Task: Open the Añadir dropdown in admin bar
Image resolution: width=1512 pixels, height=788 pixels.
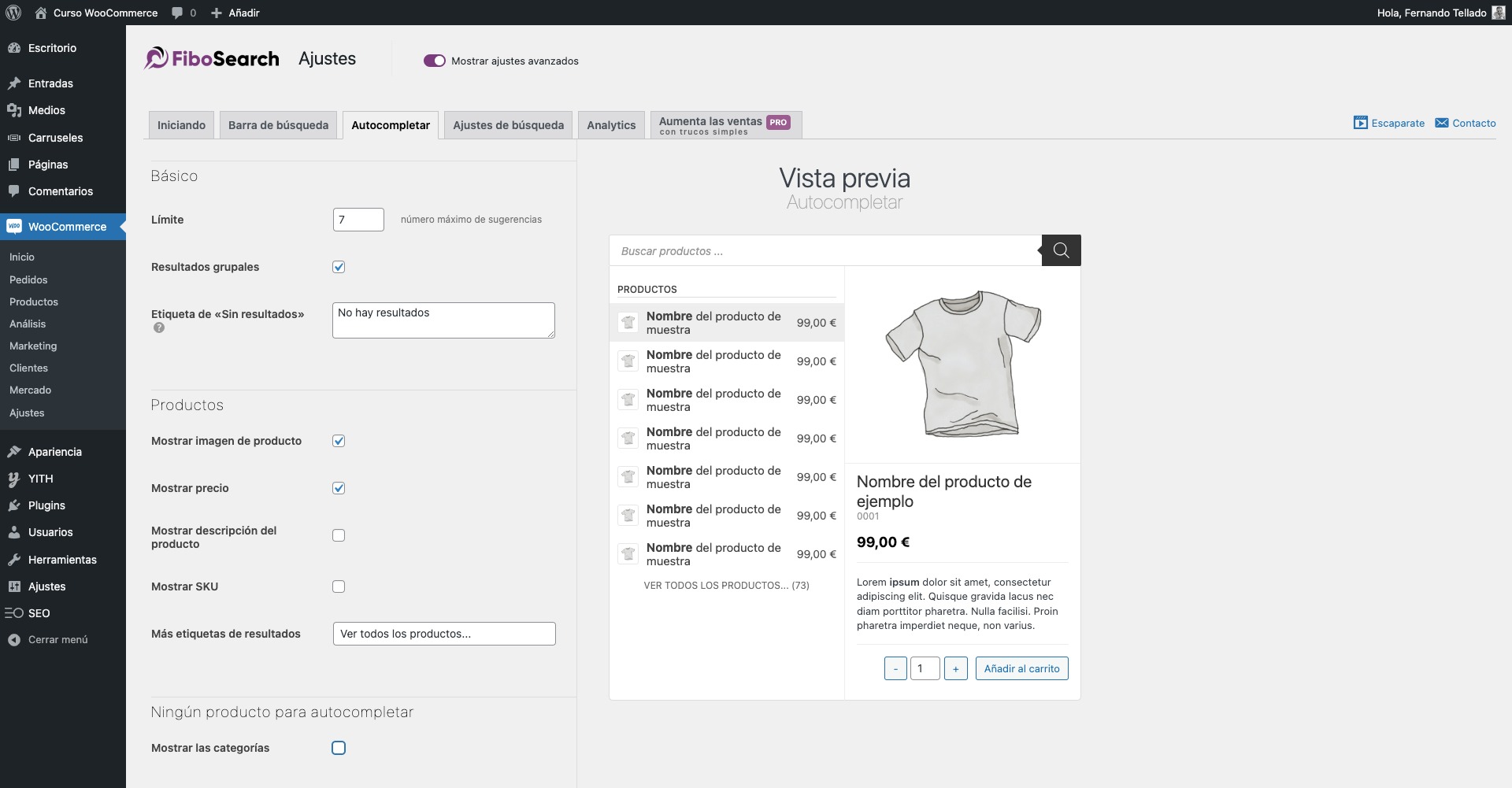Action: (x=234, y=13)
